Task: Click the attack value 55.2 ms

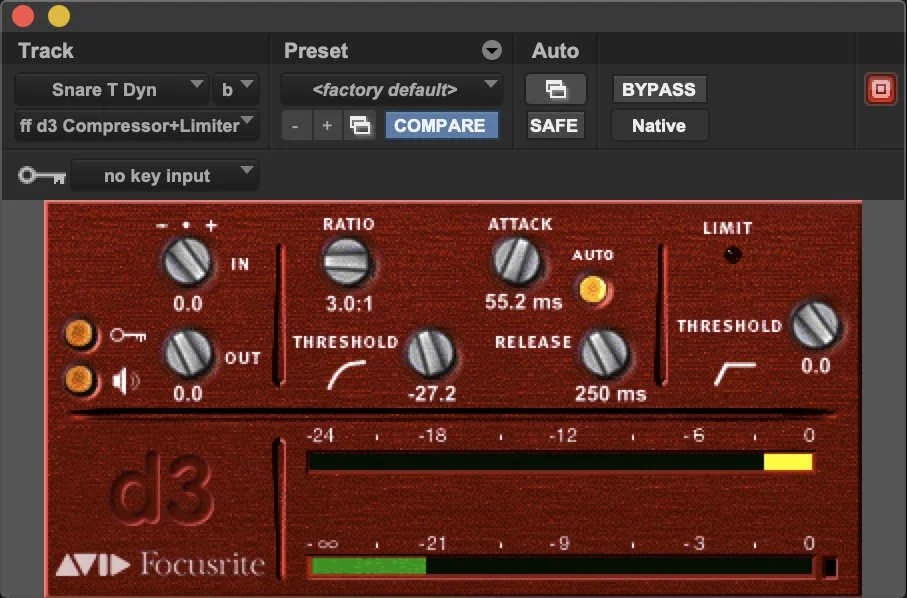Action: [x=523, y=302]
